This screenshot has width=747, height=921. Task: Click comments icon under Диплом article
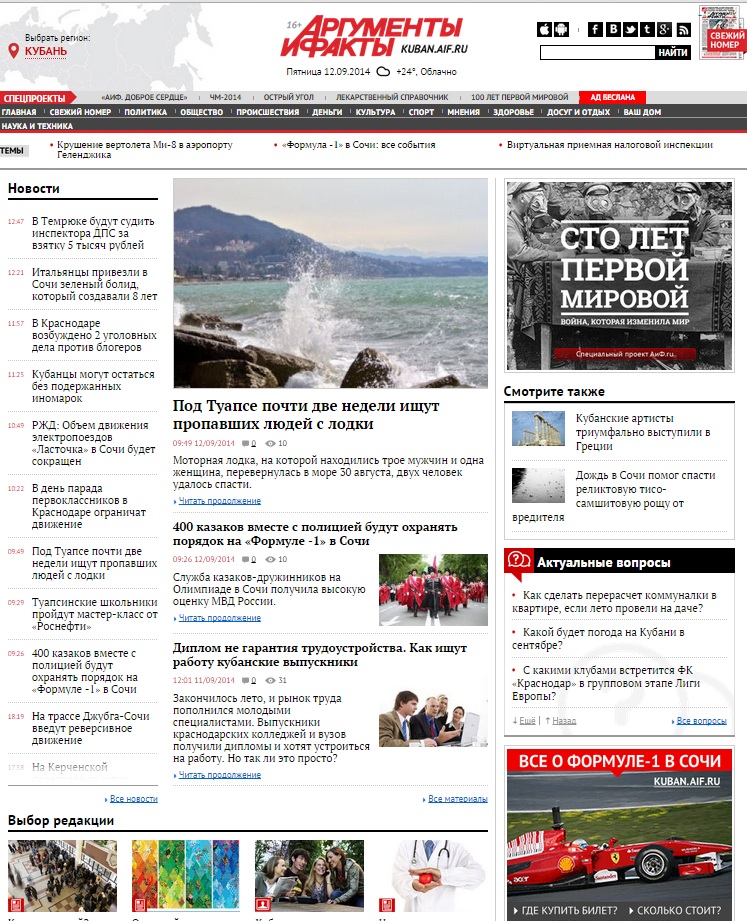[x=245, y=680]
